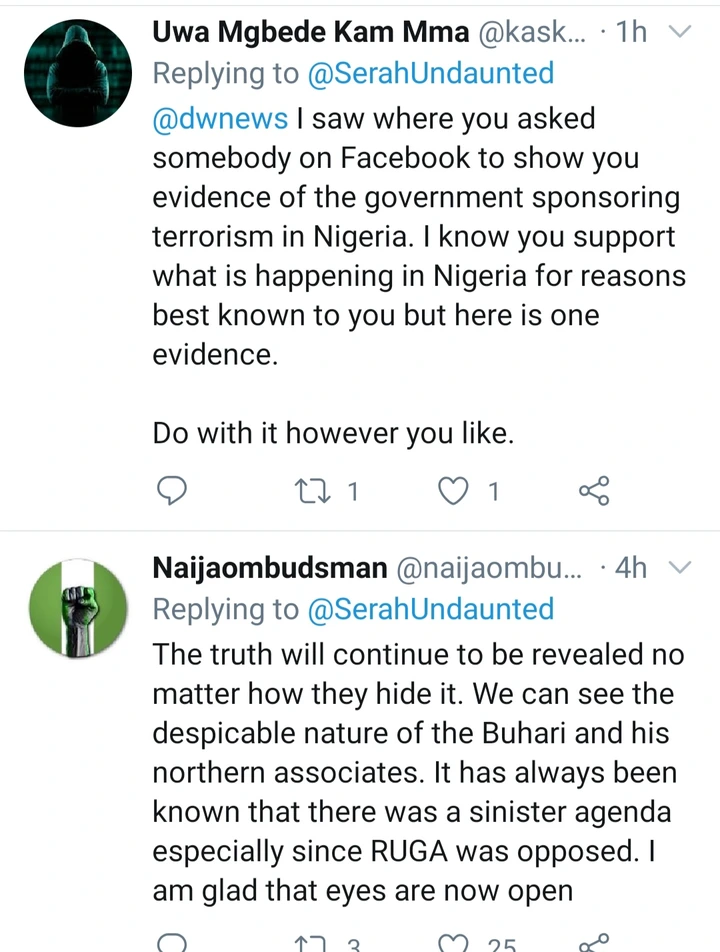Image resolution: width=720 pixels, height=952 pixels.
Task: Open the @dwnews mention link
Action: coord(220,118)
